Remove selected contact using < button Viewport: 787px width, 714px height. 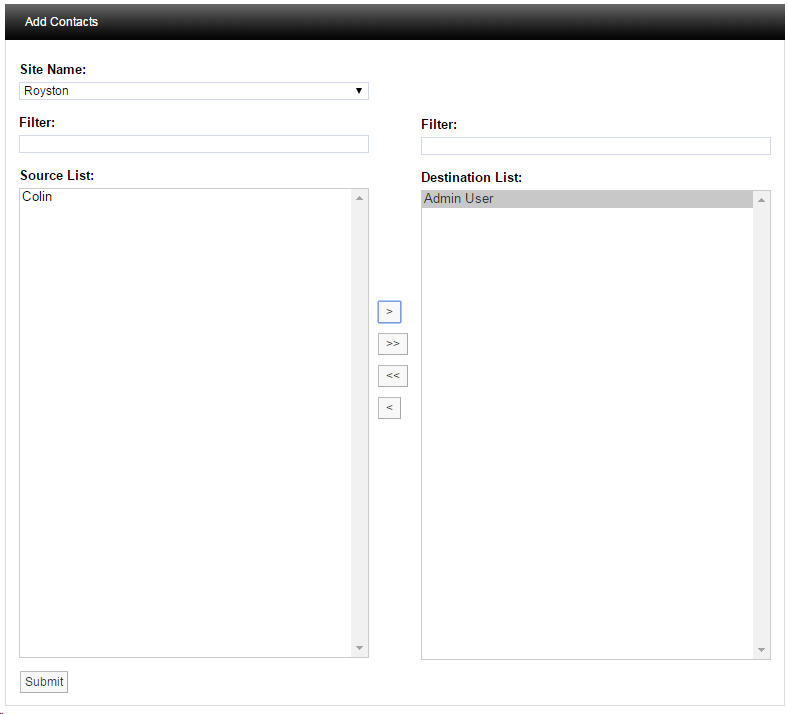389,408
